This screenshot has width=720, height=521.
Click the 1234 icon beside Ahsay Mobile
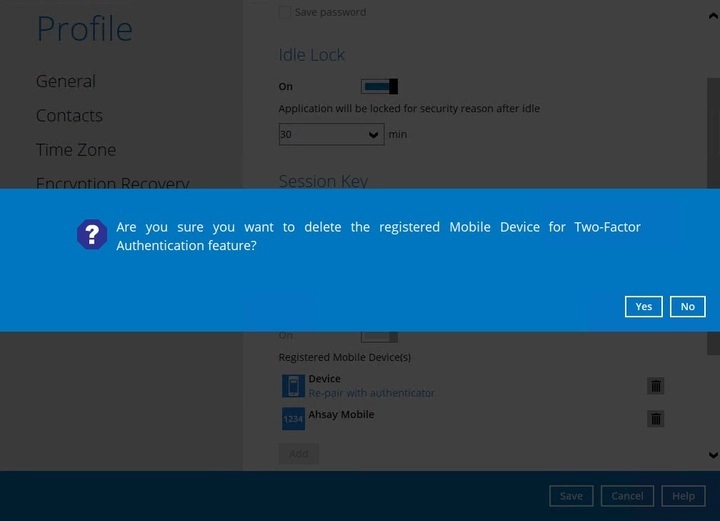(x=293, y=419)
